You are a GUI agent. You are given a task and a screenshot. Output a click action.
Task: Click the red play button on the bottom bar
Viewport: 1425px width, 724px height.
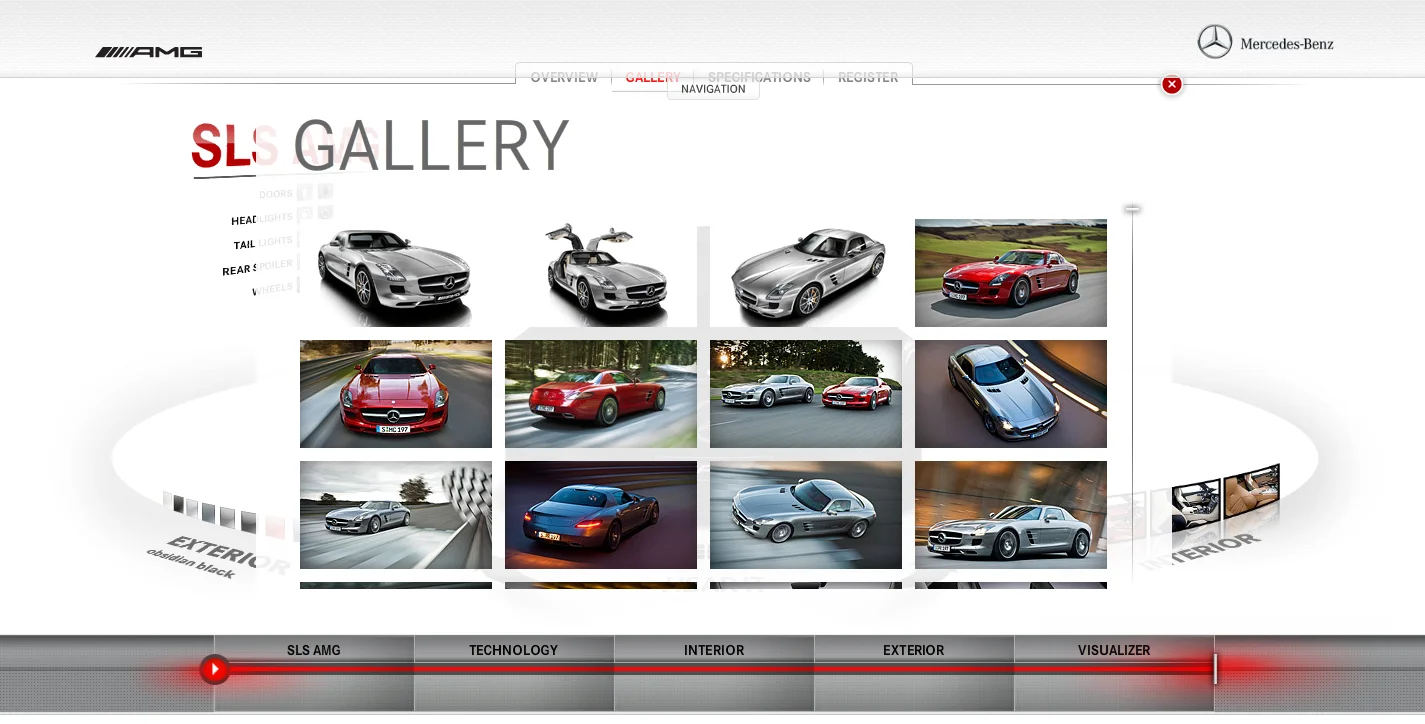214,669
